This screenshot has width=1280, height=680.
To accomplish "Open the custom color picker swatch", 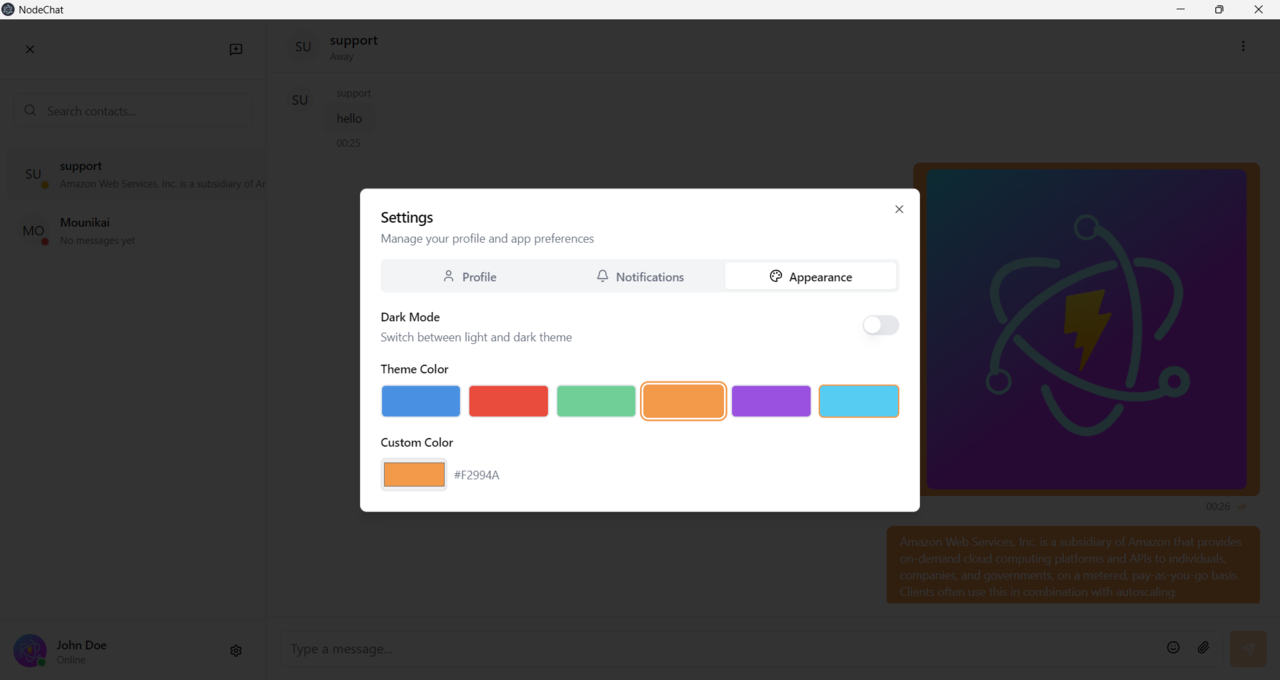I will pyautogui.click(x=414, y=474).
